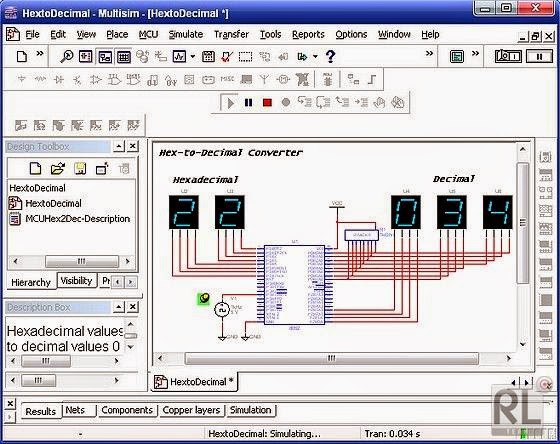Click the pause simulation switch button
Screen dimensions: 560x444
(x=539, y=56)
